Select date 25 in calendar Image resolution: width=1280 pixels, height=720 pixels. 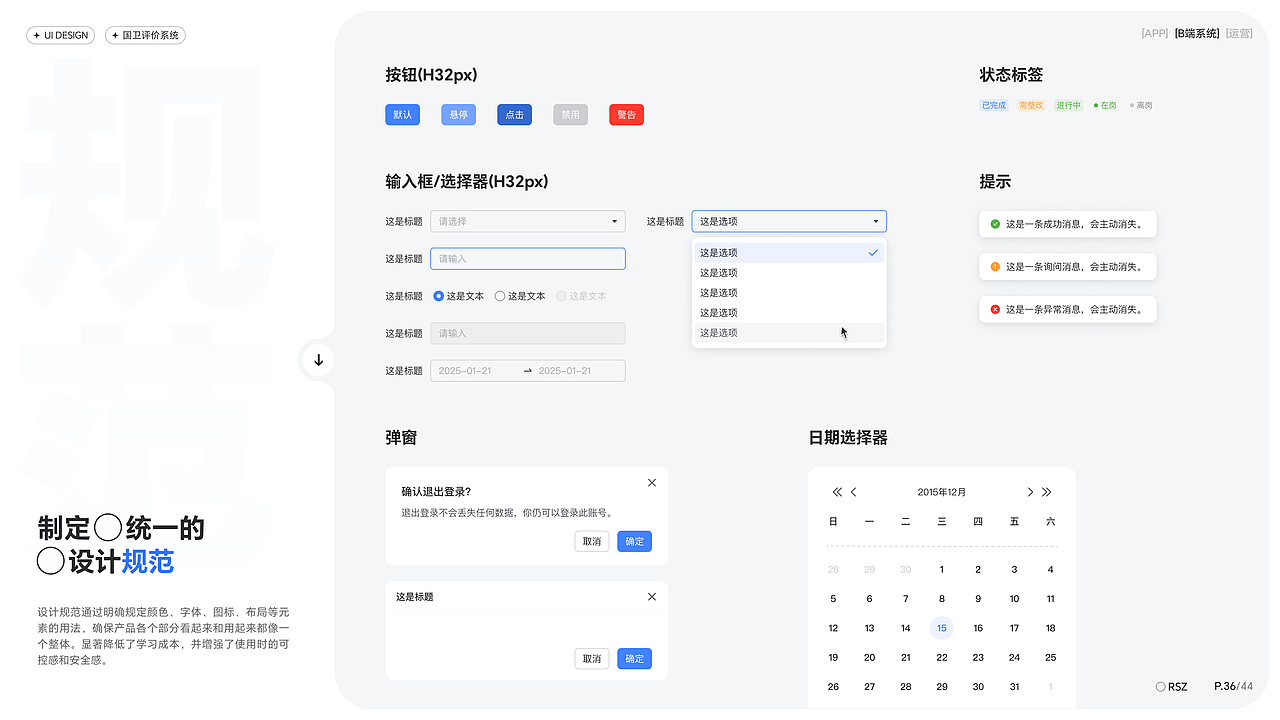1050,658
